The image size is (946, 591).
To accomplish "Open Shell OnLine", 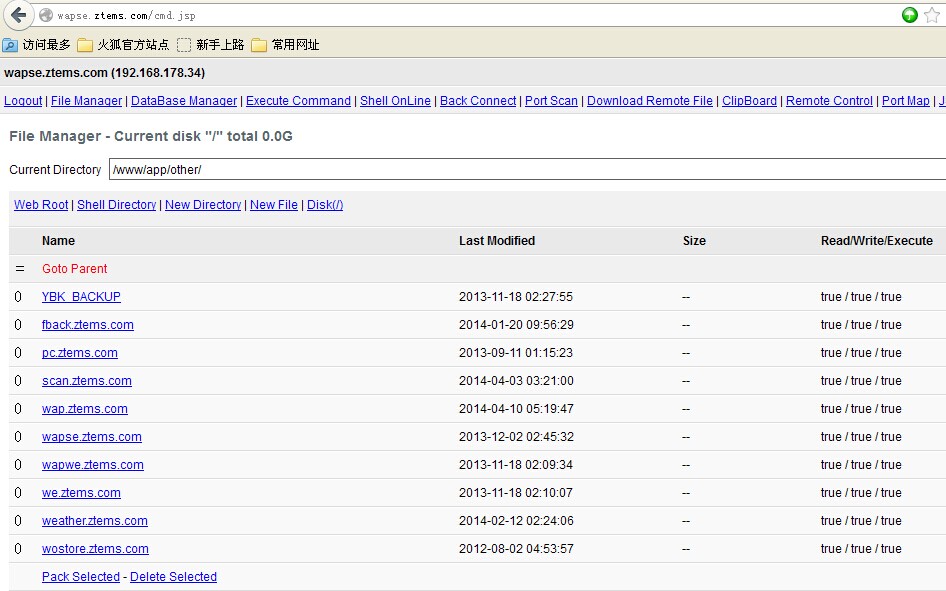I will (x=395, y=101).
